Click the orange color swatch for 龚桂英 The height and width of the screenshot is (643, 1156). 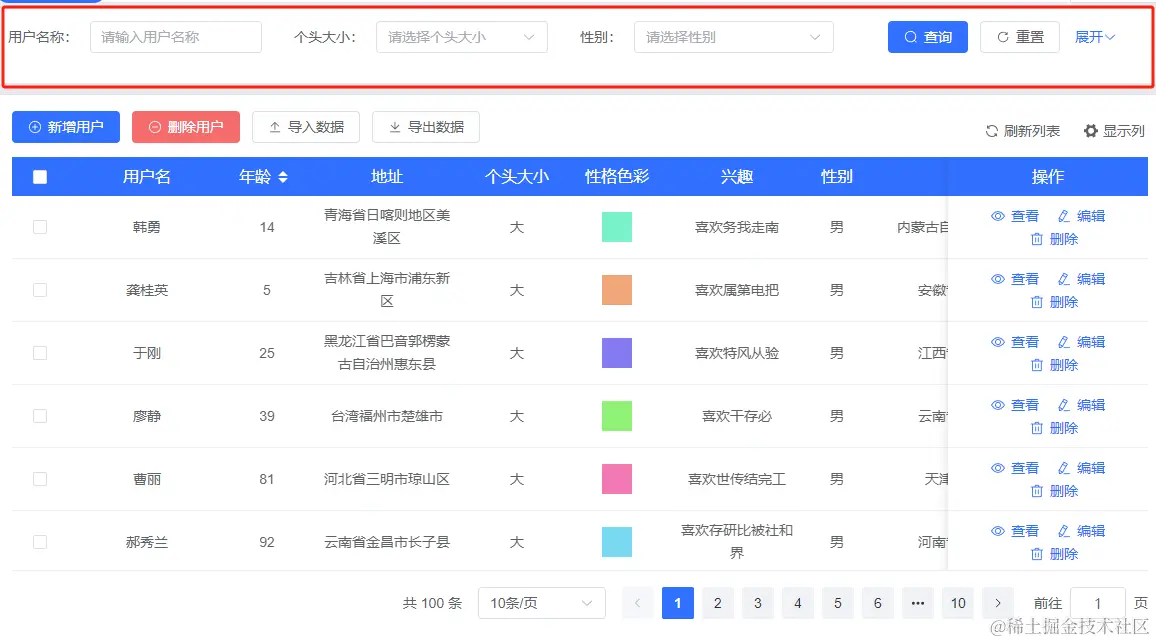click(616, 290)
